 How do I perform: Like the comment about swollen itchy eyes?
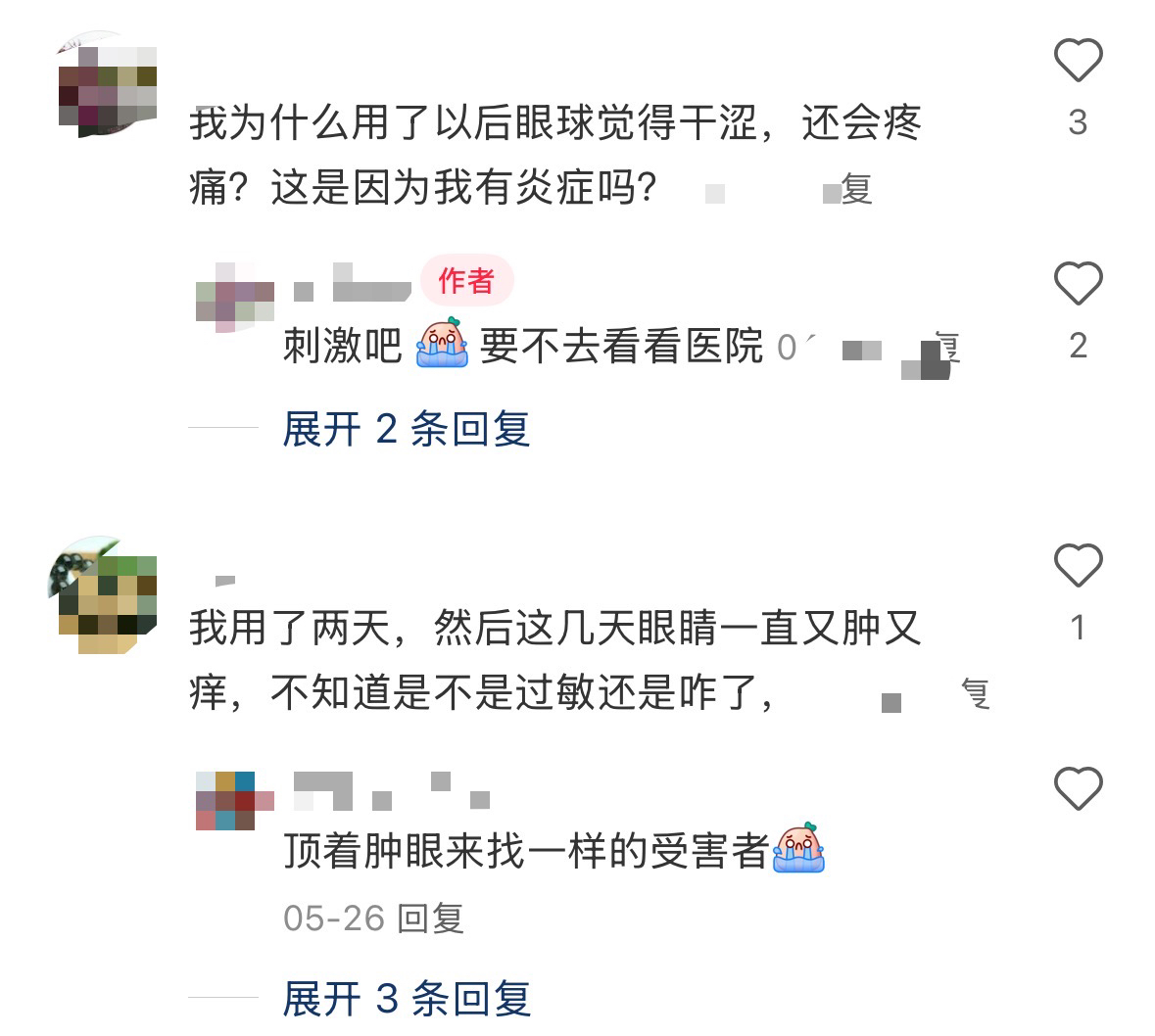(1078, 565)
